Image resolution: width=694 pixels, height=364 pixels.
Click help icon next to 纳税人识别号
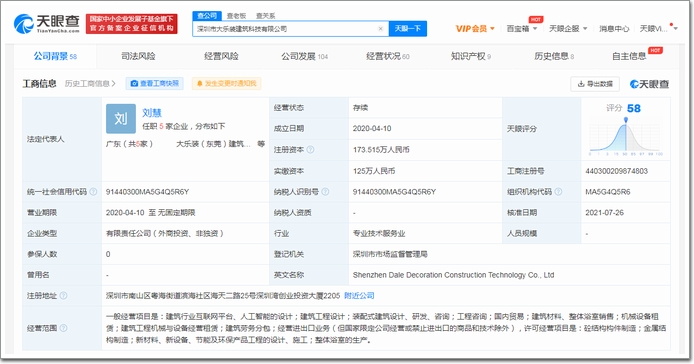coord(325,192)
